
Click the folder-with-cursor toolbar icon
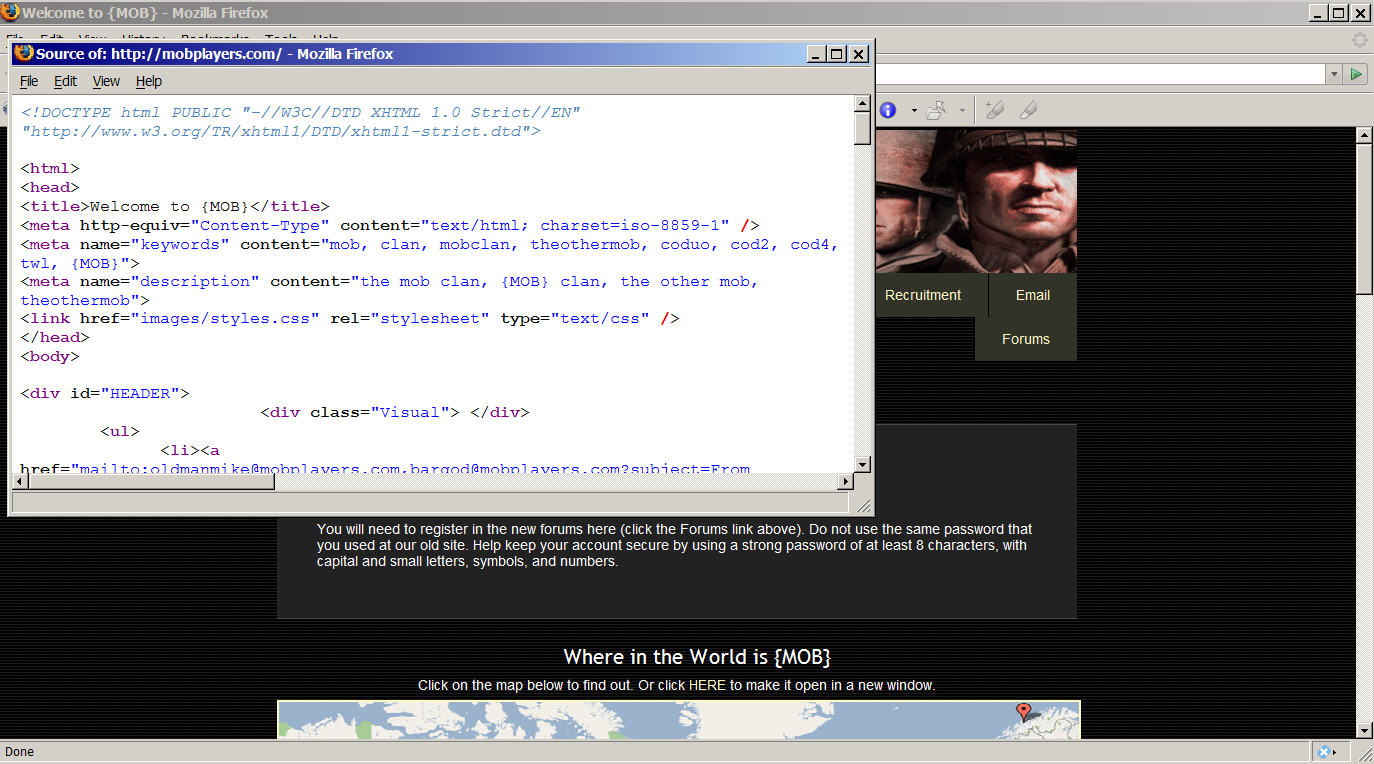[937, 110]
